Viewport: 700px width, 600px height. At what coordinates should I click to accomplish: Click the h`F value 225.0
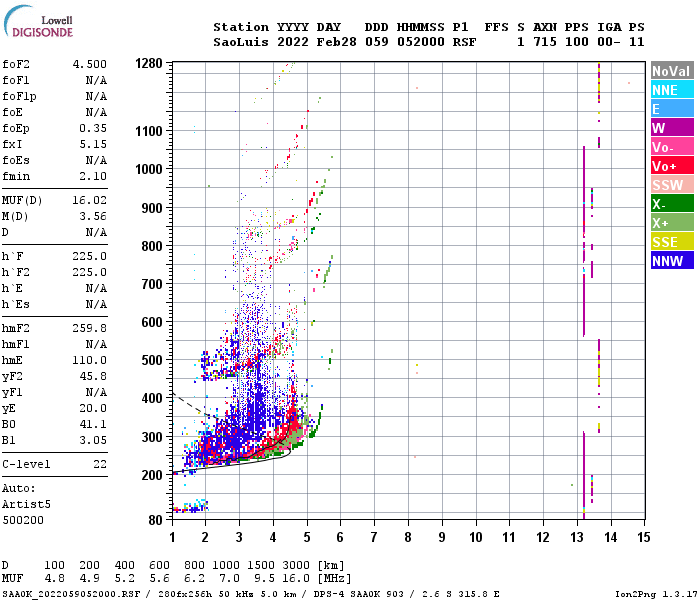pyautogui.click(x=90, y=257)
